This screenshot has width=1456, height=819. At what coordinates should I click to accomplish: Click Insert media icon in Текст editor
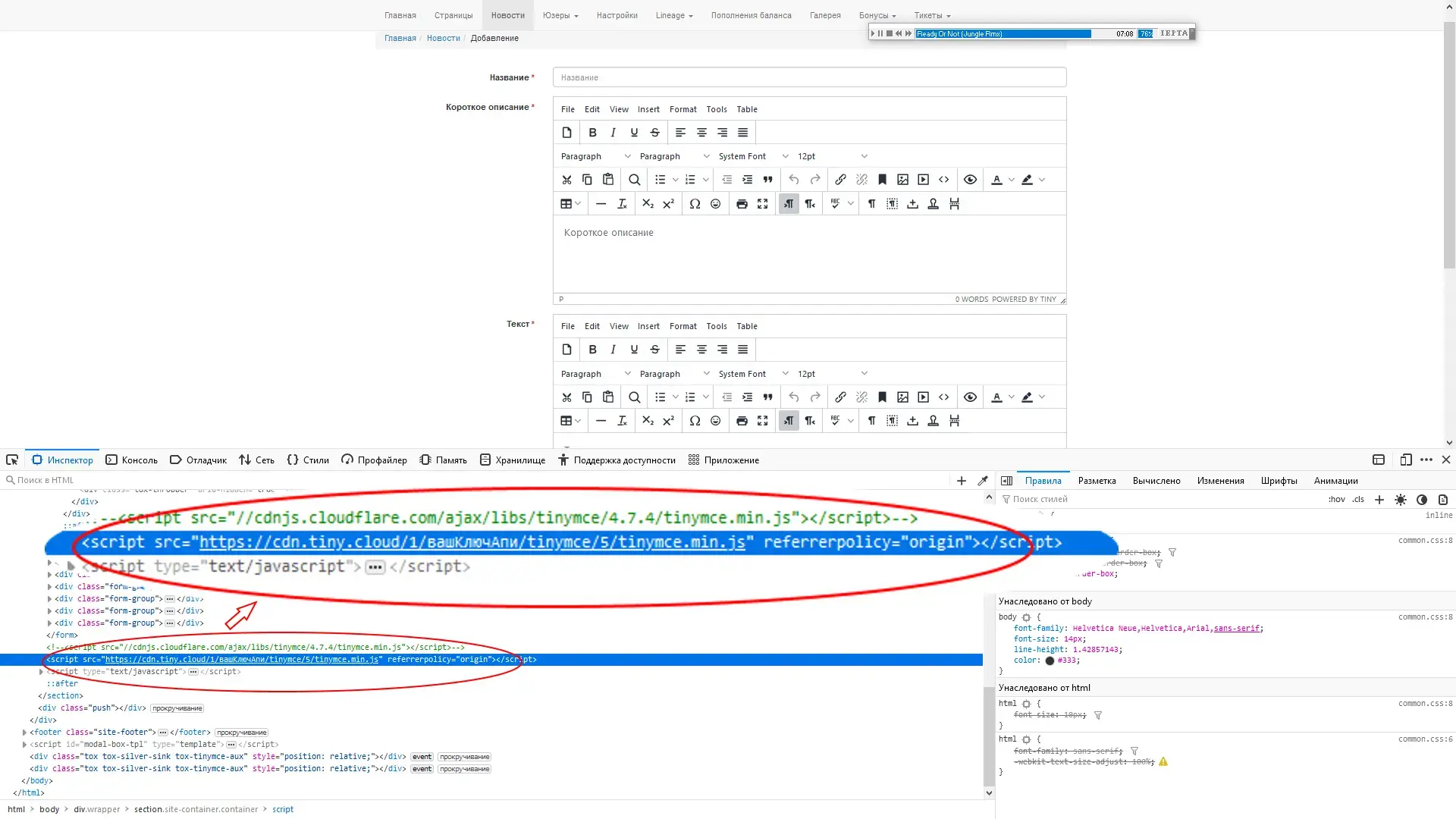[x=923, y=397]
